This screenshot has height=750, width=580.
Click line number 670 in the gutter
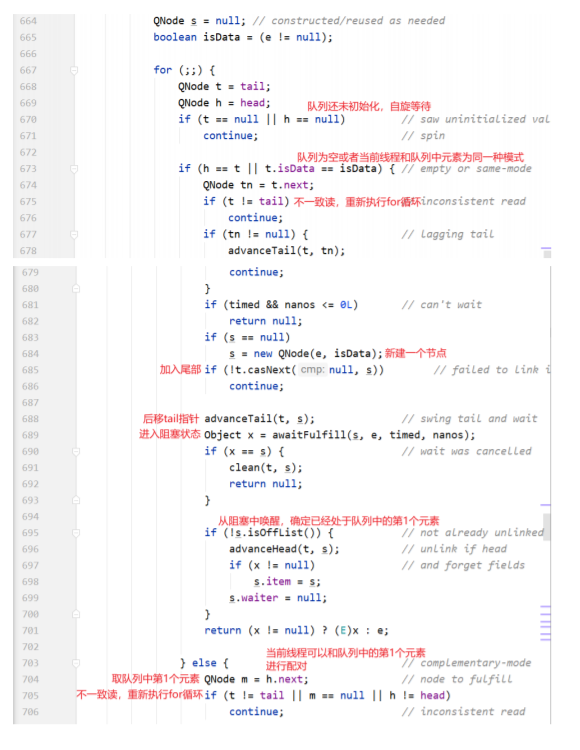28,120
